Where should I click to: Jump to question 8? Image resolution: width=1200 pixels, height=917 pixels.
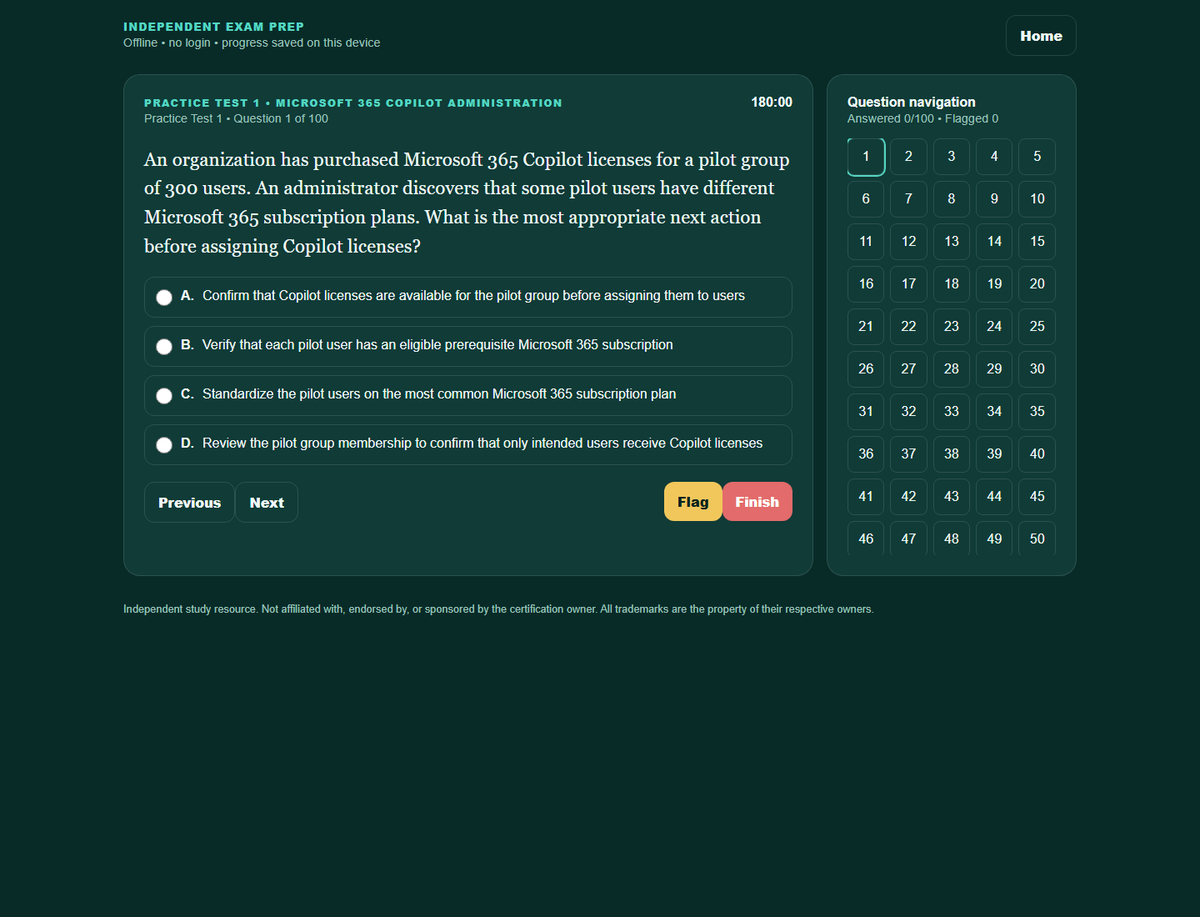(x=951, y=198)
